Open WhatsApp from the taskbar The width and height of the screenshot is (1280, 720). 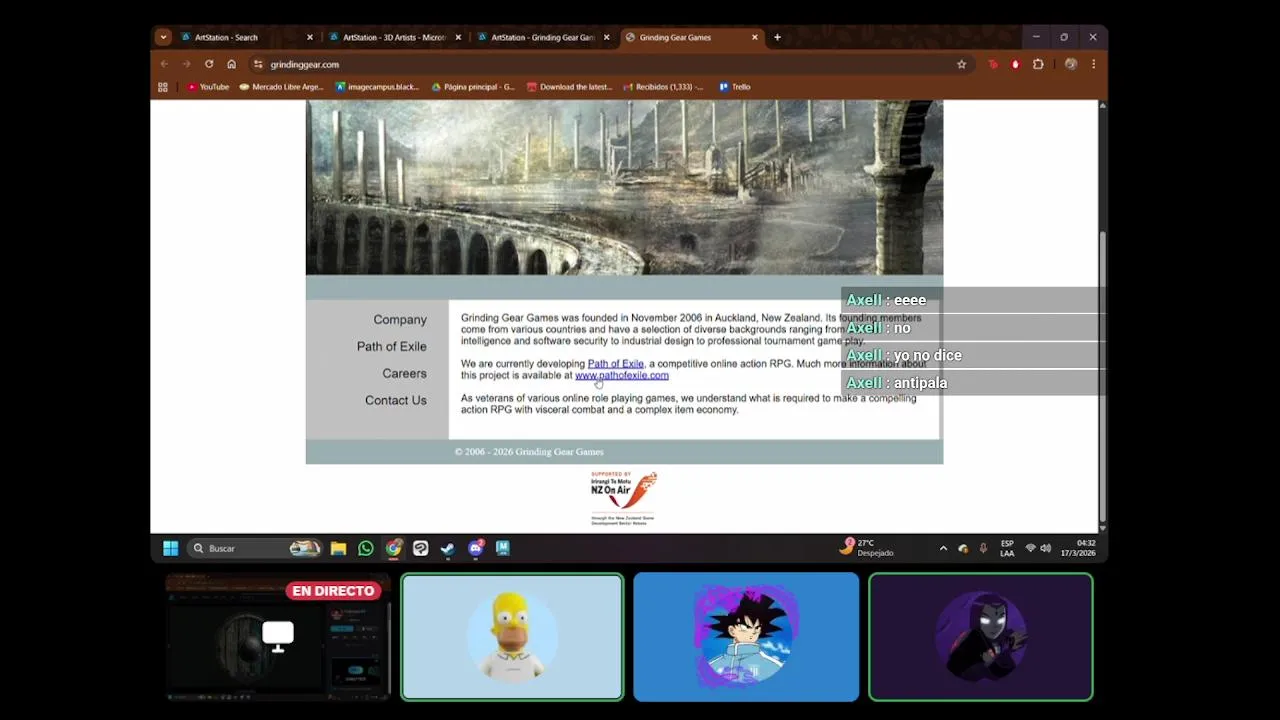click(x=366, y=548)
